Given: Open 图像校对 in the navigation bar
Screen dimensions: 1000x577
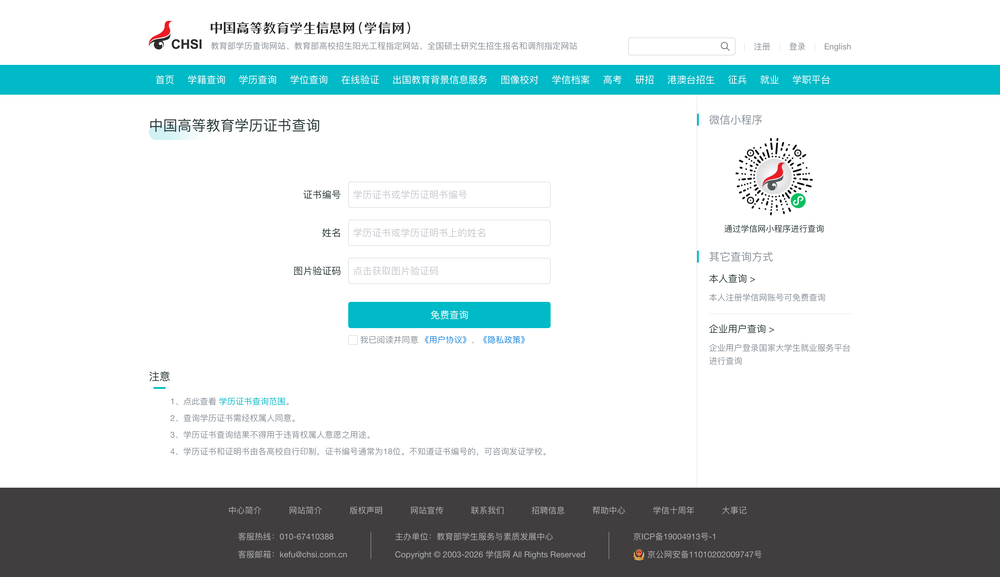Looking at the screenshot, I should [519, 80].
